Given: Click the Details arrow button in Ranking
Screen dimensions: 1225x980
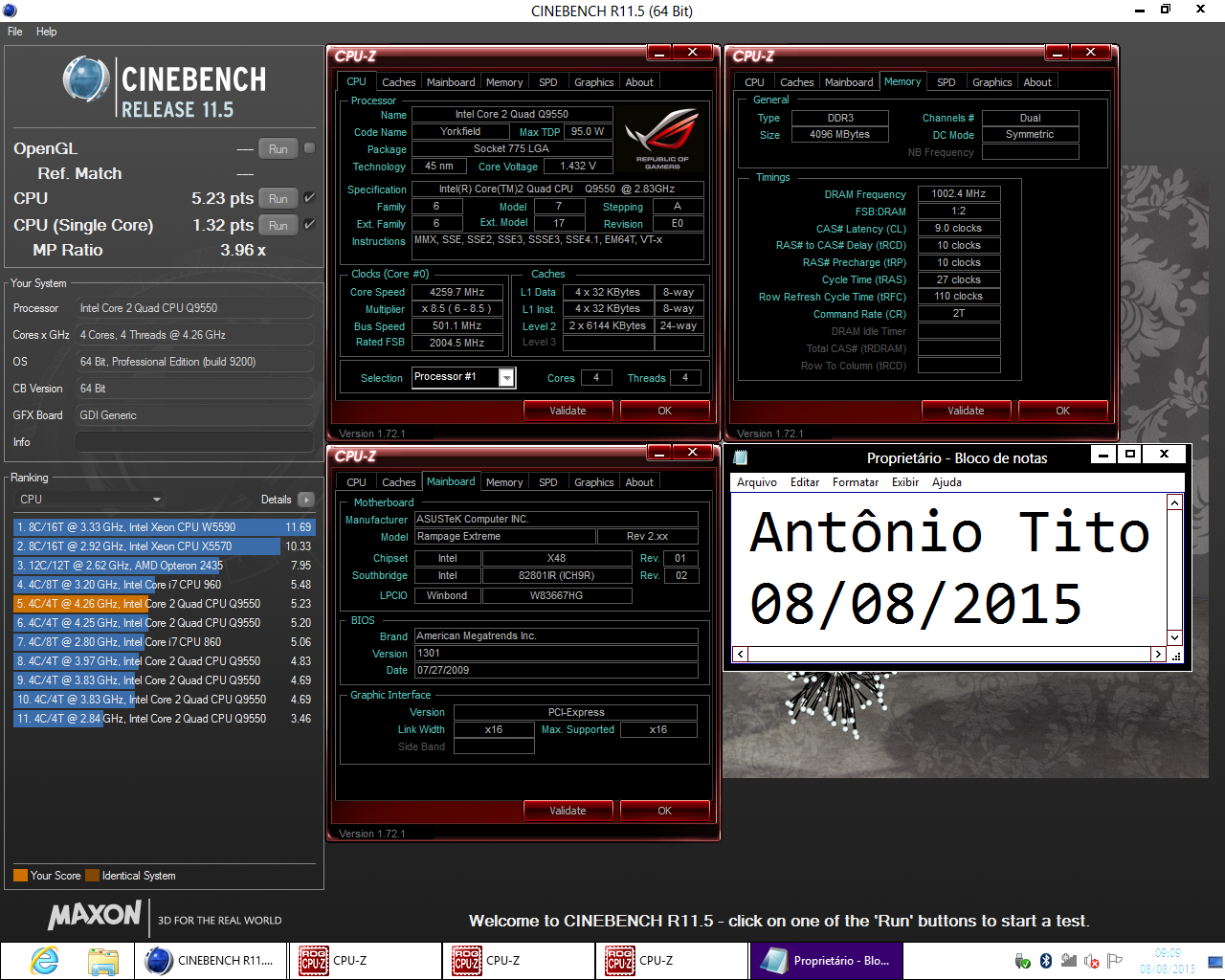Looking at the screenshot, I should [306, 500].
